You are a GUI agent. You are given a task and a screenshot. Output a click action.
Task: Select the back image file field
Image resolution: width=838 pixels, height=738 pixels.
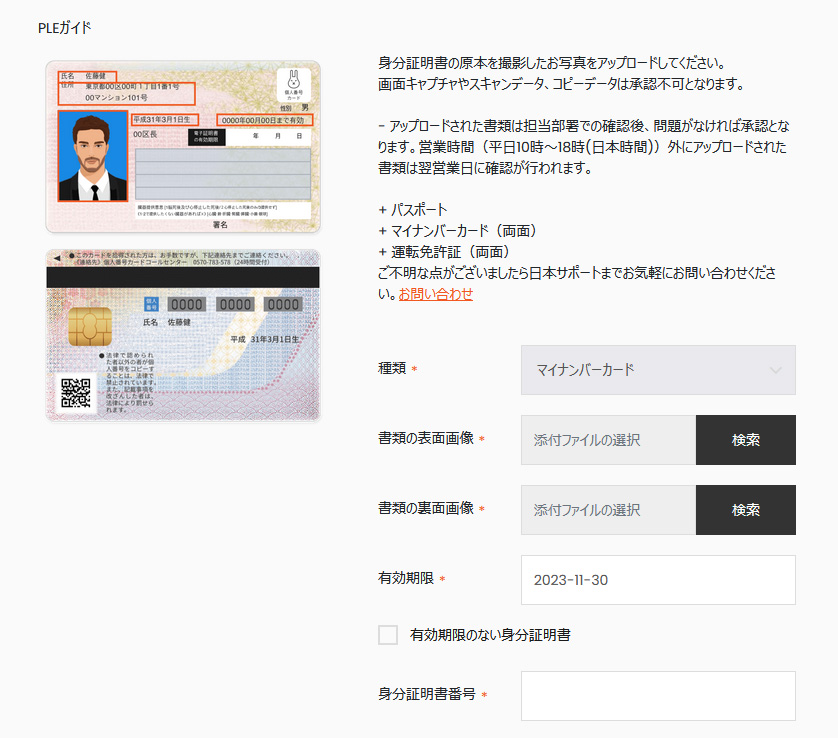(608, 510)
